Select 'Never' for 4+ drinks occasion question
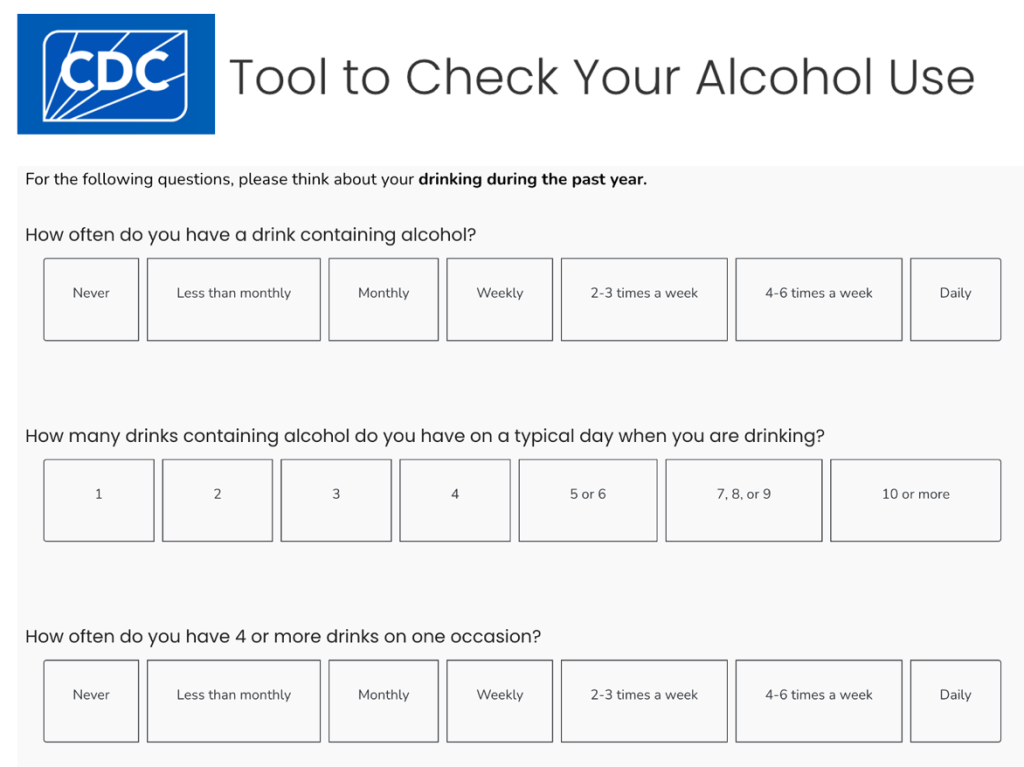This screenshot has height=767, width=1024. (x=91, y=700)
